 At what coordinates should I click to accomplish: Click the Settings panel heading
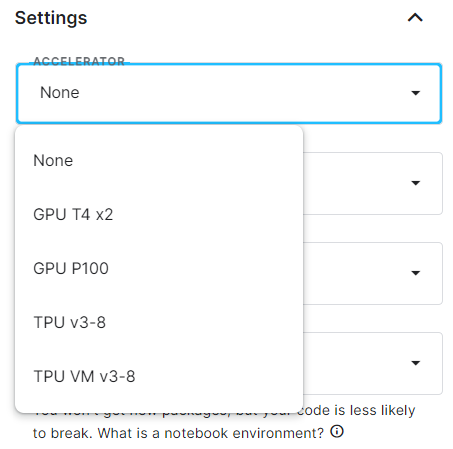51,18
